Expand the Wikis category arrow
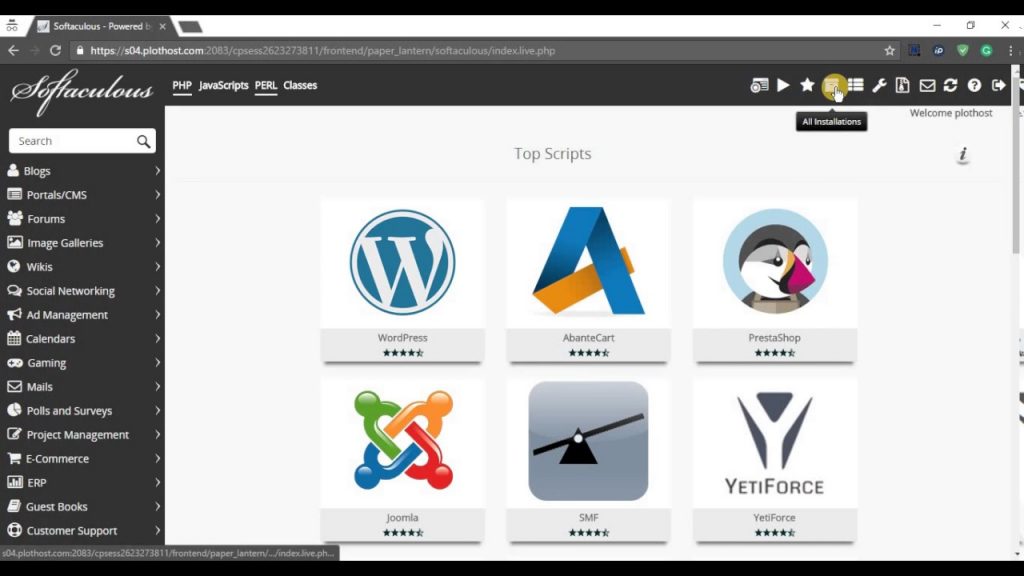Viewport: 1024px width, 576px height. (x=157, y=266)
